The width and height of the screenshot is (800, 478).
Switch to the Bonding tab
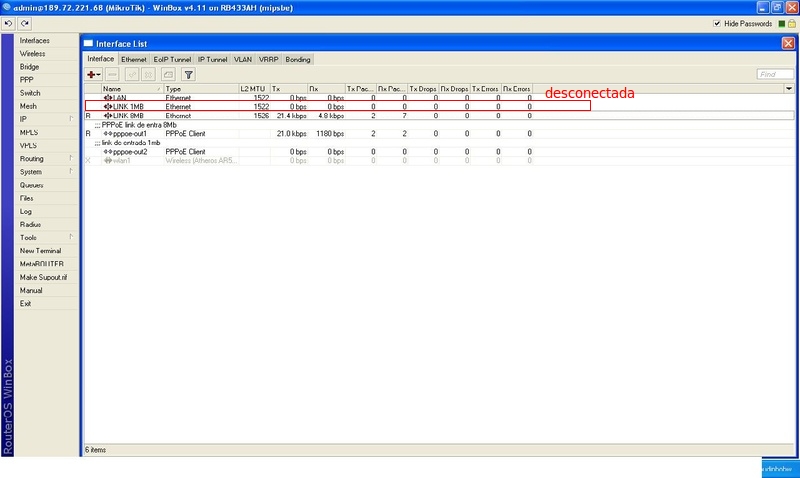pos(298,59)
